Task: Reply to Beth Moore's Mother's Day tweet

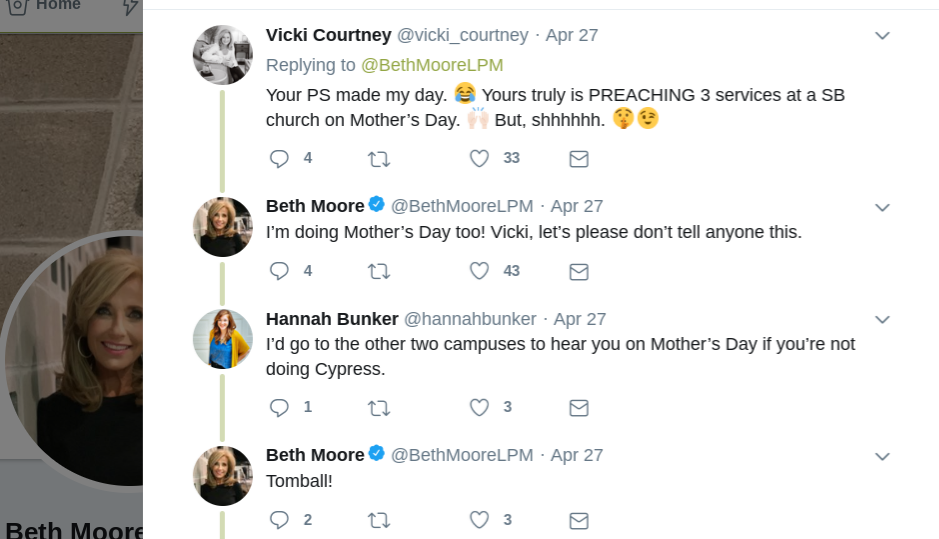Action: (280, 271)
